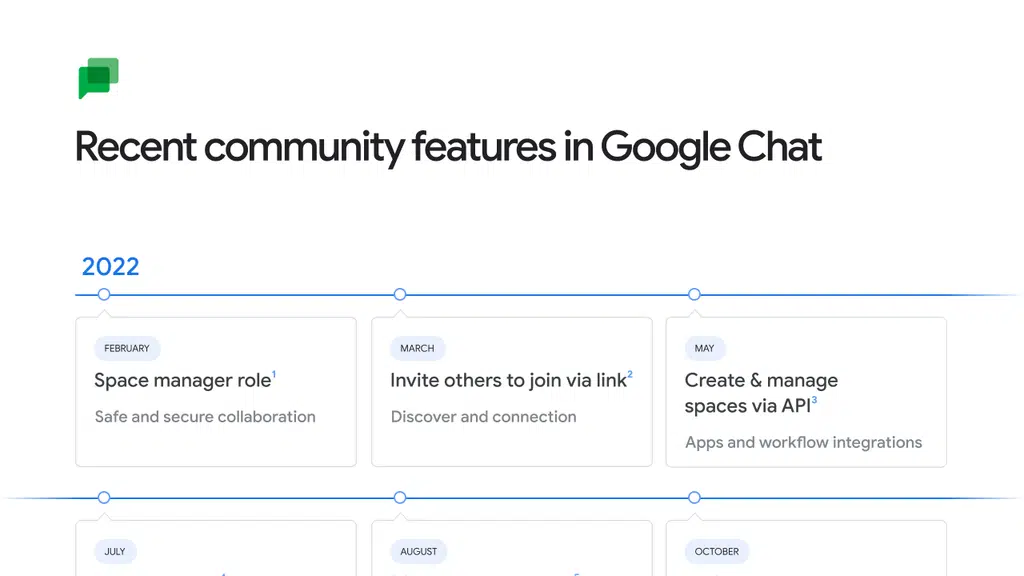Select the May timeline marker circle
The width and height of the screenshot is (1024, 576).
pos(694,295)
